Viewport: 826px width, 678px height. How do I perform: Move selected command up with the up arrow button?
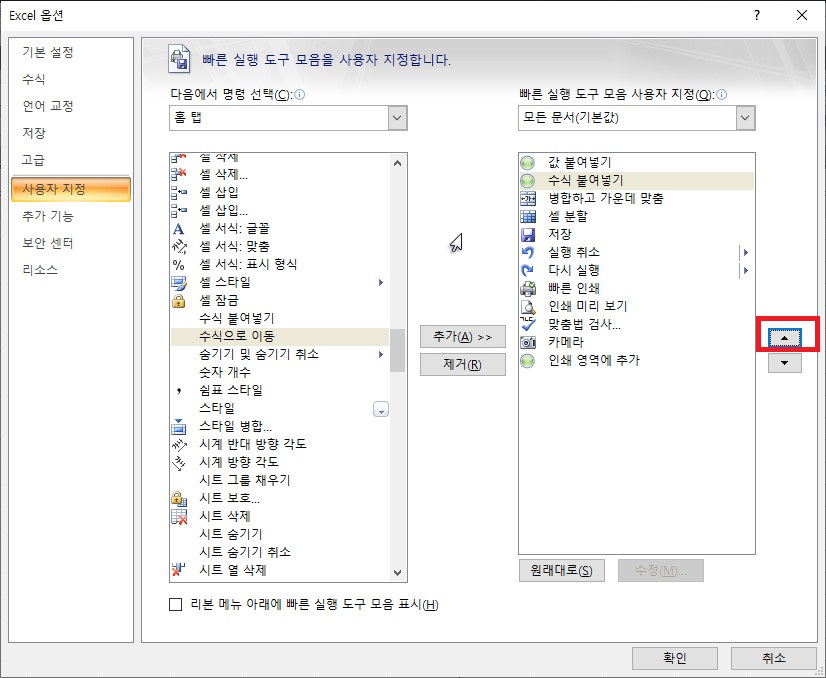click(784, 338)
